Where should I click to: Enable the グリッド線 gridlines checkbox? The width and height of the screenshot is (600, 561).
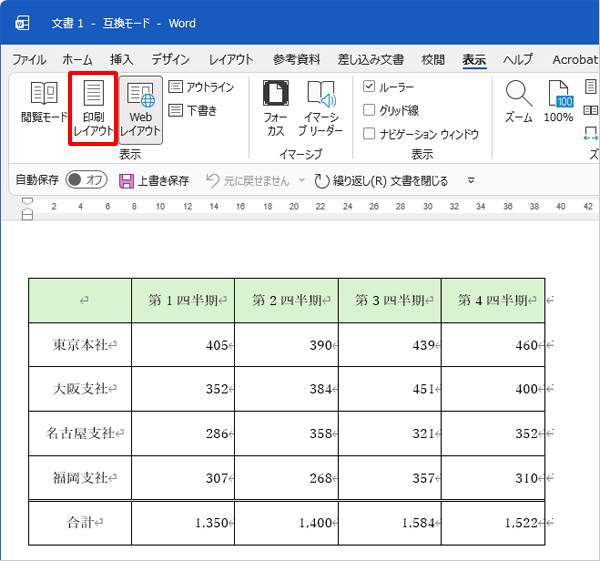(x=369, y=110)
